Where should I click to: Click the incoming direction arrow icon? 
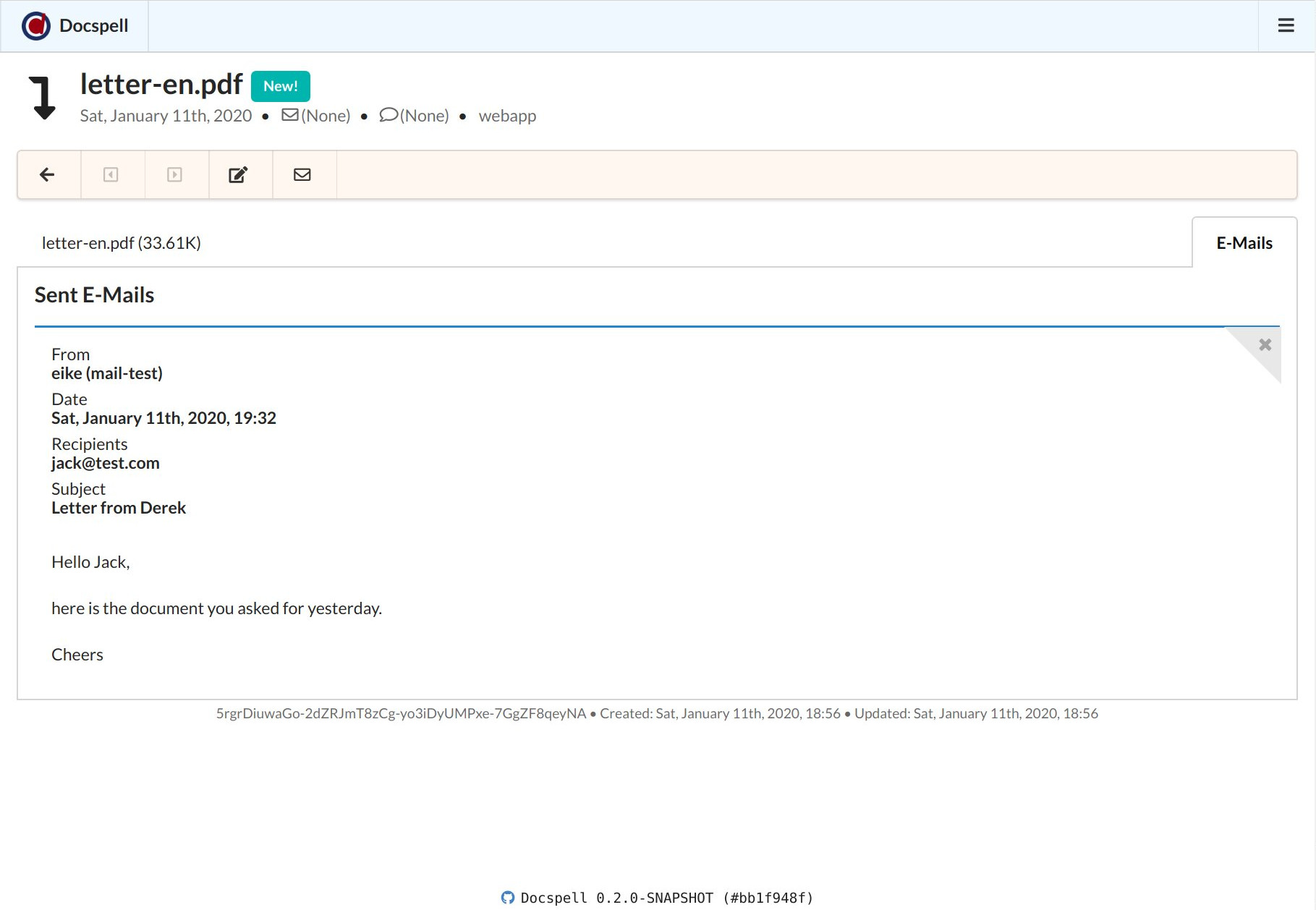(43, 98)
